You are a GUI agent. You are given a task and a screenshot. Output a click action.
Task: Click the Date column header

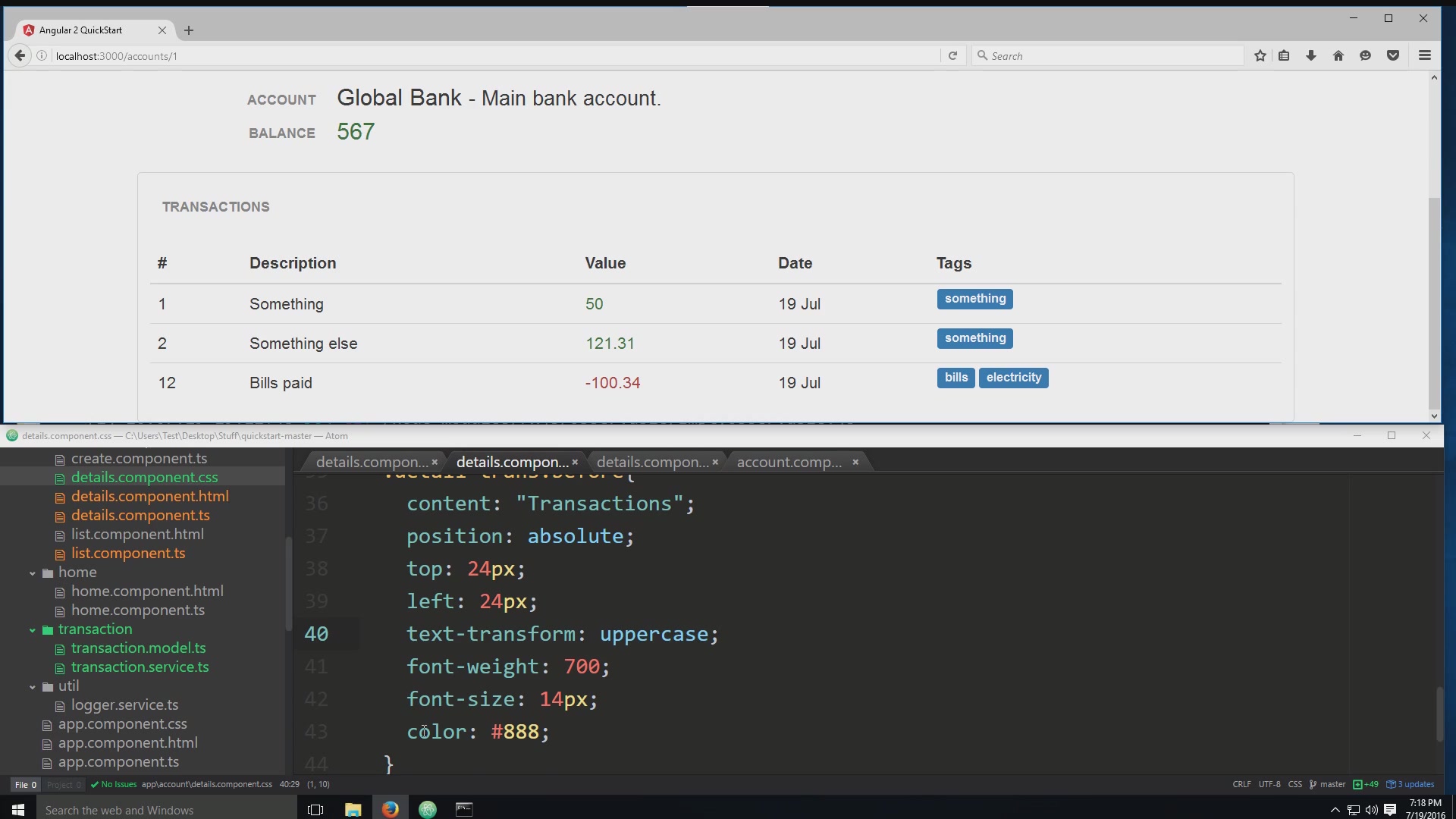tap(795, 263)
